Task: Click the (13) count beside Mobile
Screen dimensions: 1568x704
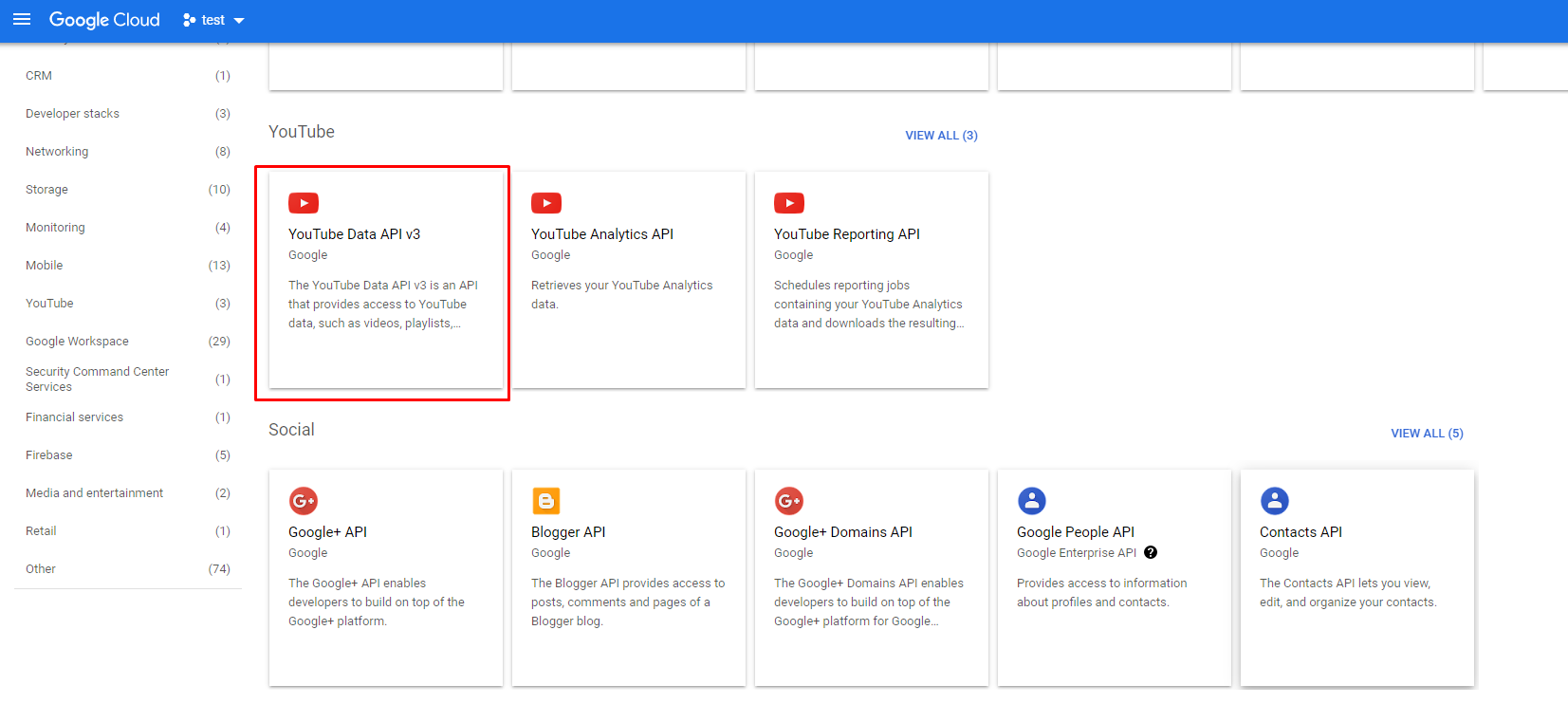Action: (219, 266)
